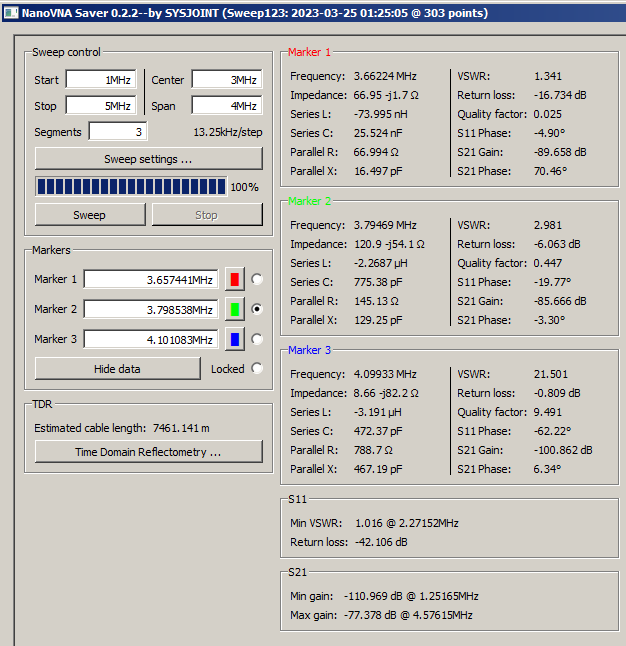Click the Center frequency input field
Viewport: 626px width, 646px height.
click(x=227, y=80)
